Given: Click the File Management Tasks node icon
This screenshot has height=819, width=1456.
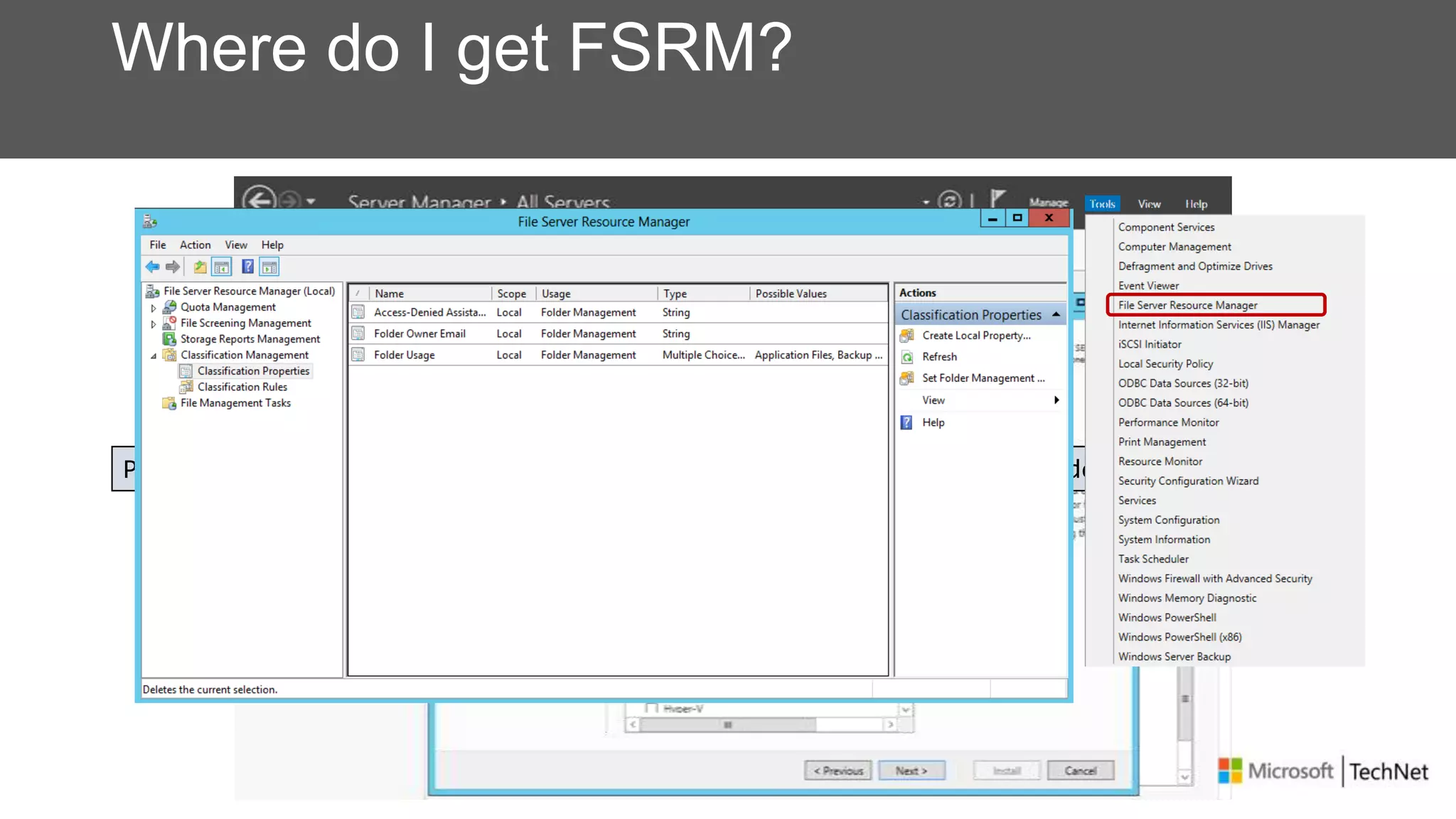Looking at the screenshot, I should pos(169,403).
